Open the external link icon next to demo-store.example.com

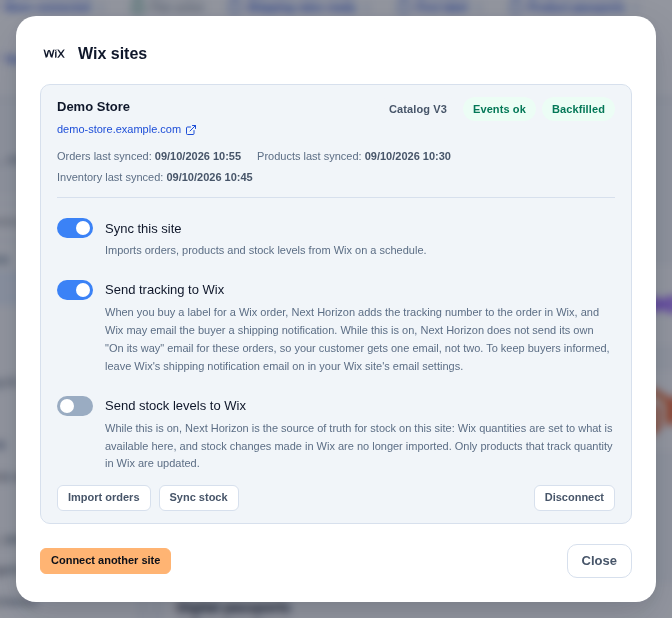191,130
